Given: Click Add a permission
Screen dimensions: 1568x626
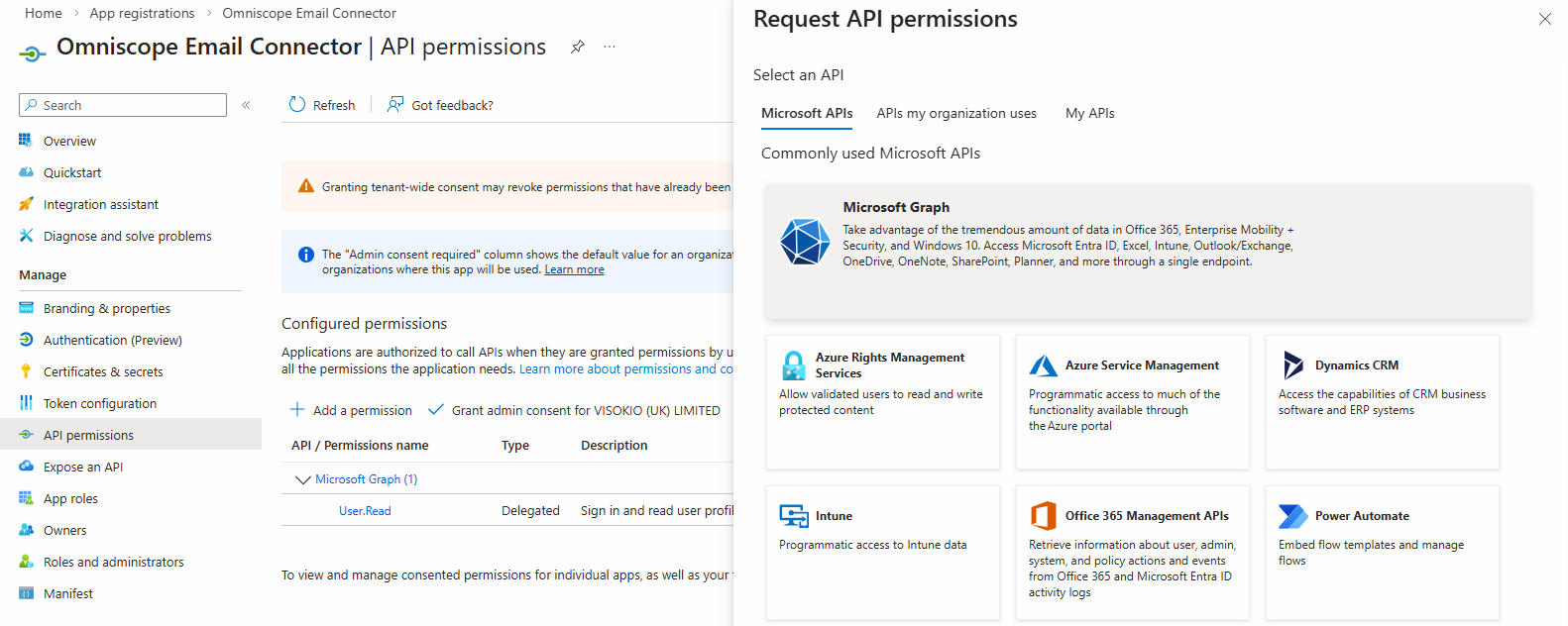Looking at the screenshot, I should click(352, 410).
